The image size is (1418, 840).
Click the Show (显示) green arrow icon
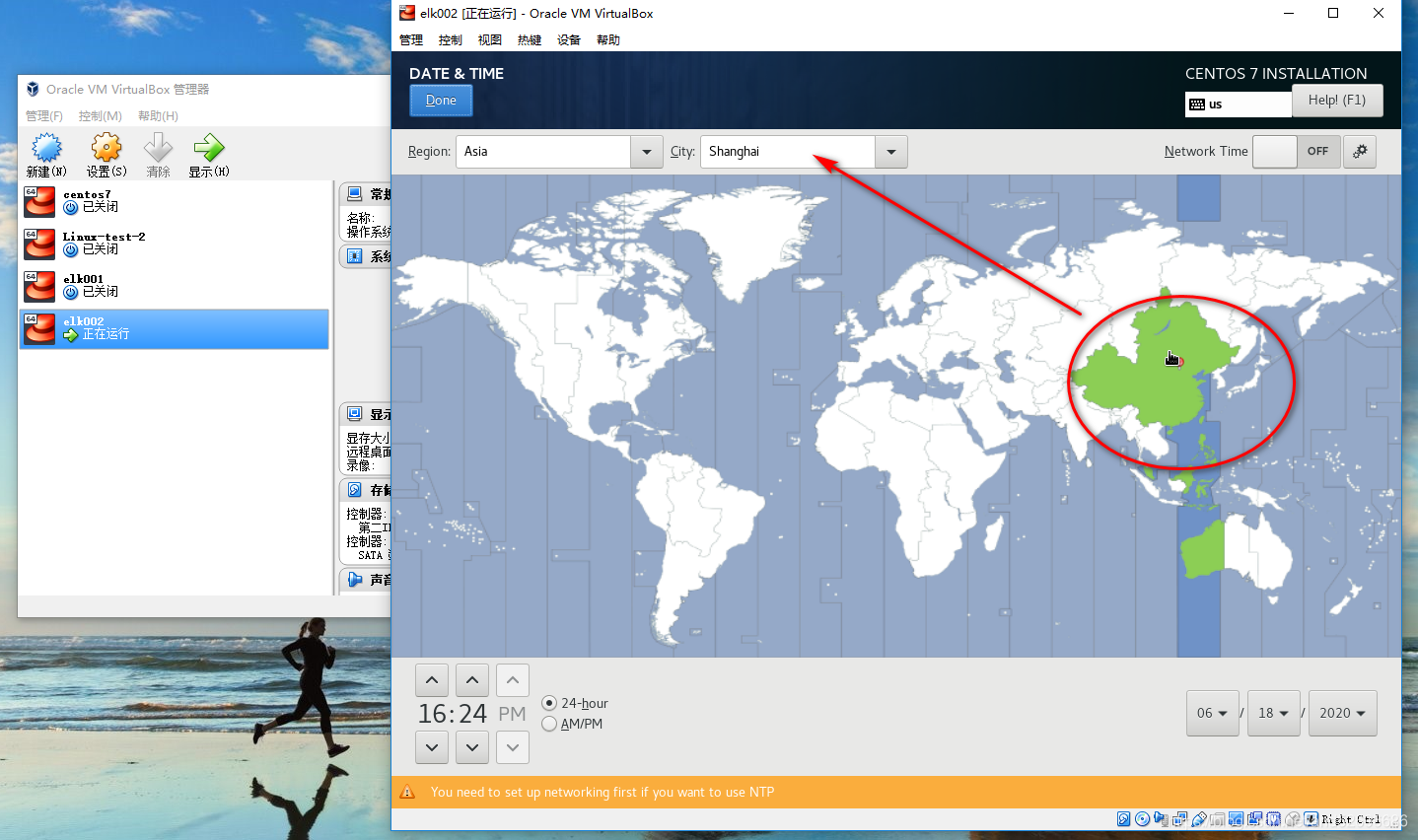[209, 148]
